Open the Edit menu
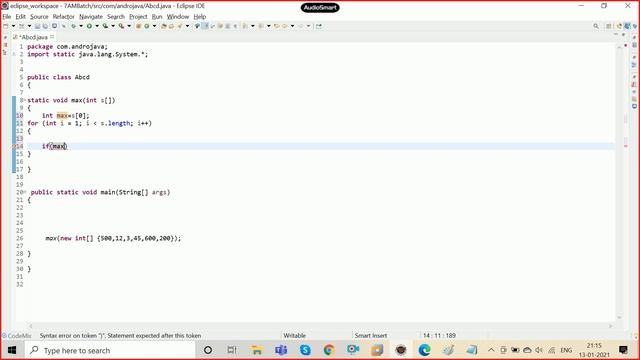The height and width of the screenshot is (360, 640). pyautogui.click(x=20, y=17)
